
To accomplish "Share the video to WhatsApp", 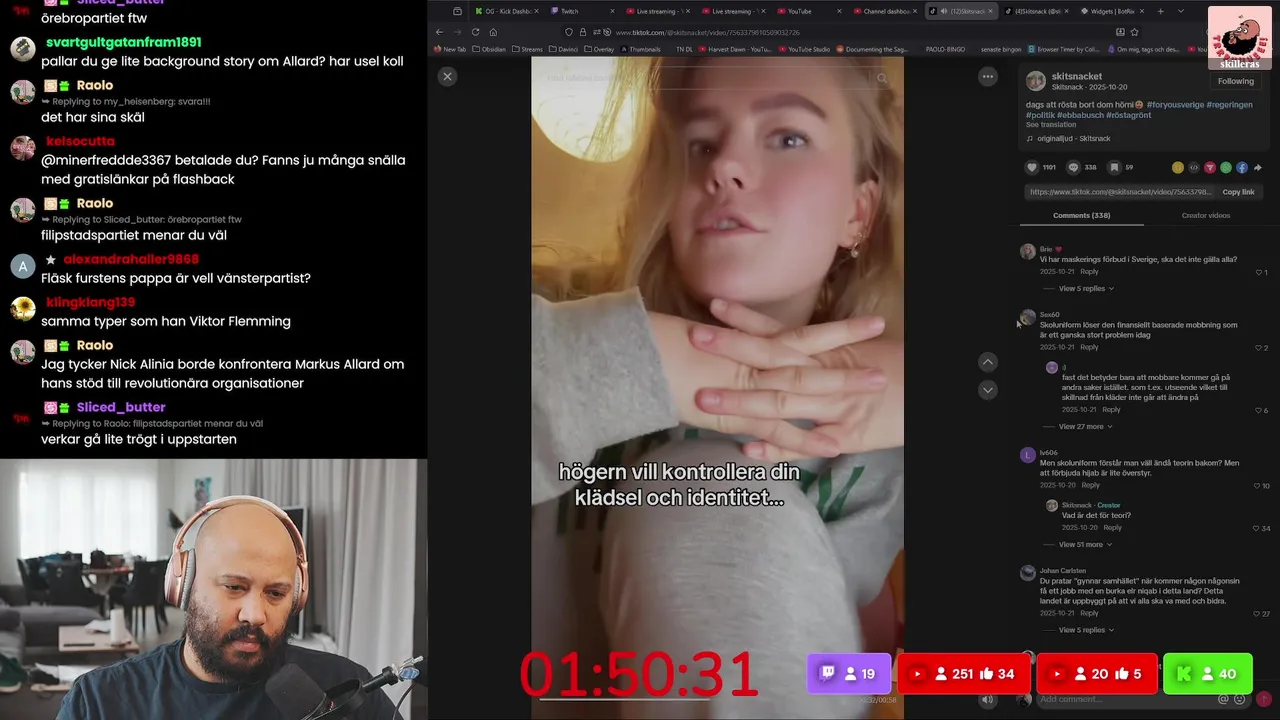I will [x=1226, y=168].
